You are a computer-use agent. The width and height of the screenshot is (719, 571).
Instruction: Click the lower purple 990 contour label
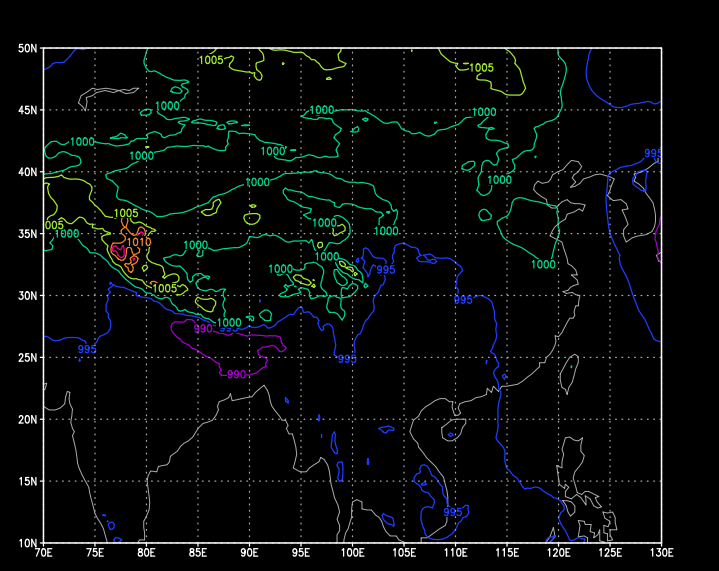236,374
